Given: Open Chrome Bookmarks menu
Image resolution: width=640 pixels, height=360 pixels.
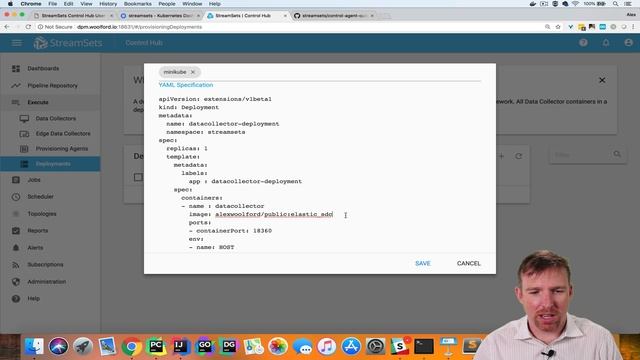Looking at the screenshot, I should 138,4.
